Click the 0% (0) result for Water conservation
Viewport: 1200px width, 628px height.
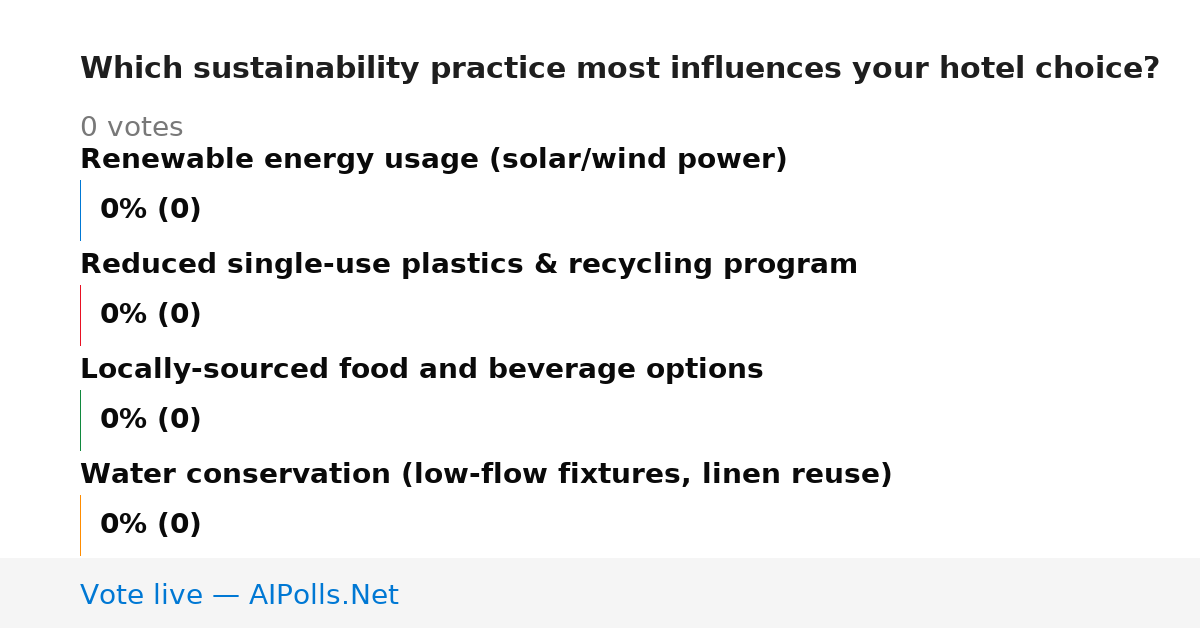pos(150,525)
